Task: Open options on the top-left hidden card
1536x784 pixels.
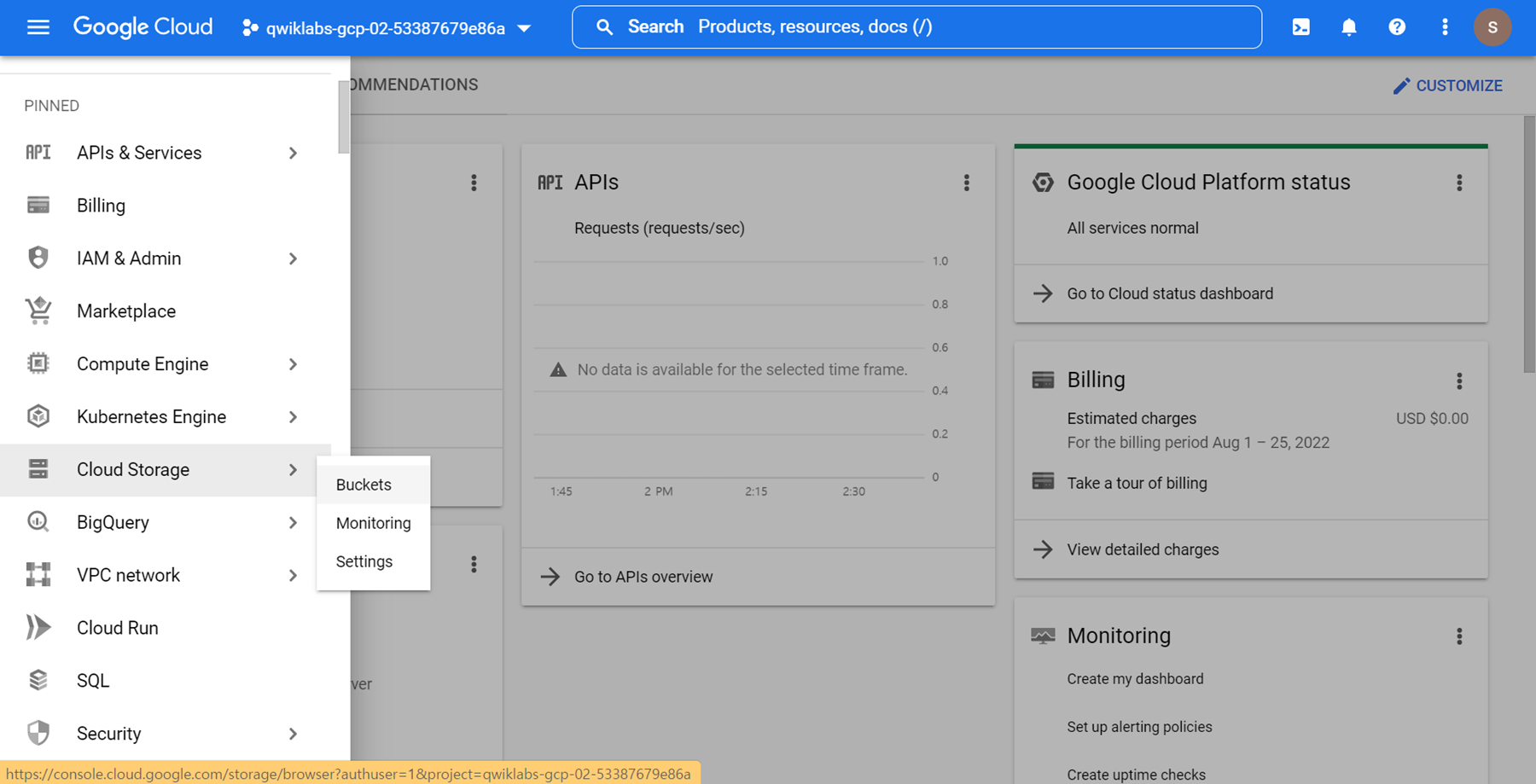Action: tap(474, 183)
